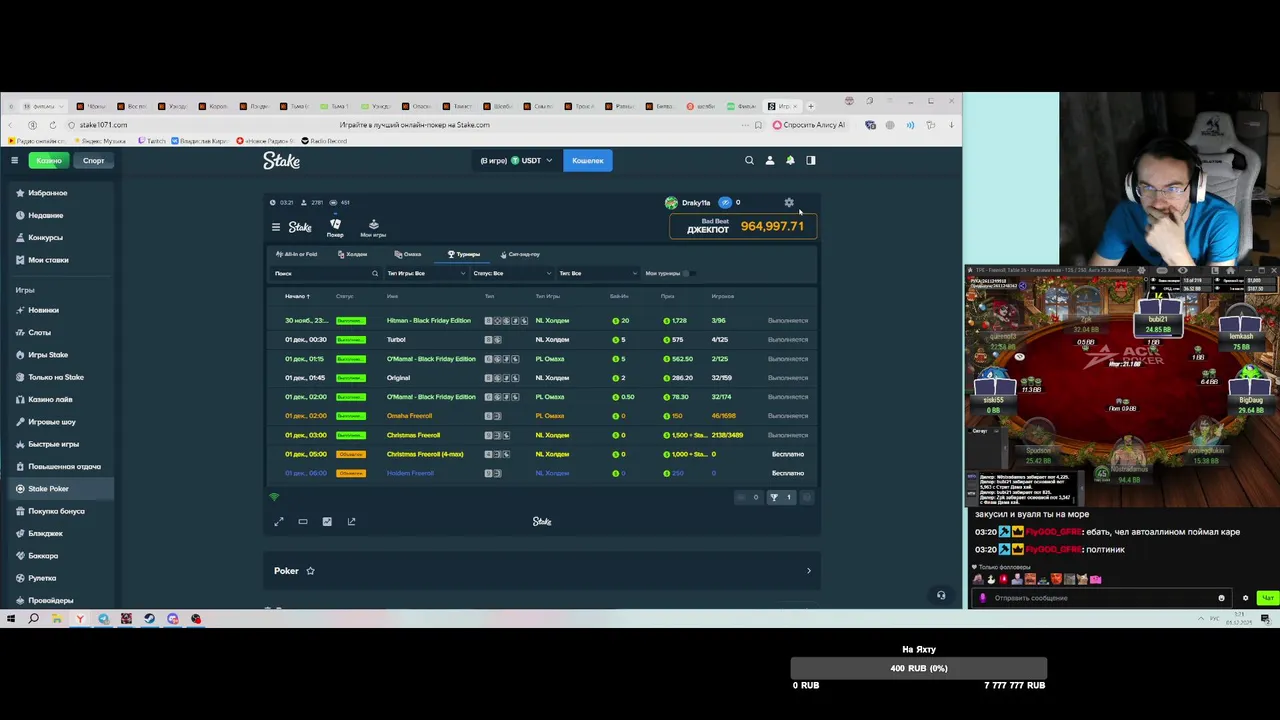Toggle theatre mode icon

(x=303, y=521)
